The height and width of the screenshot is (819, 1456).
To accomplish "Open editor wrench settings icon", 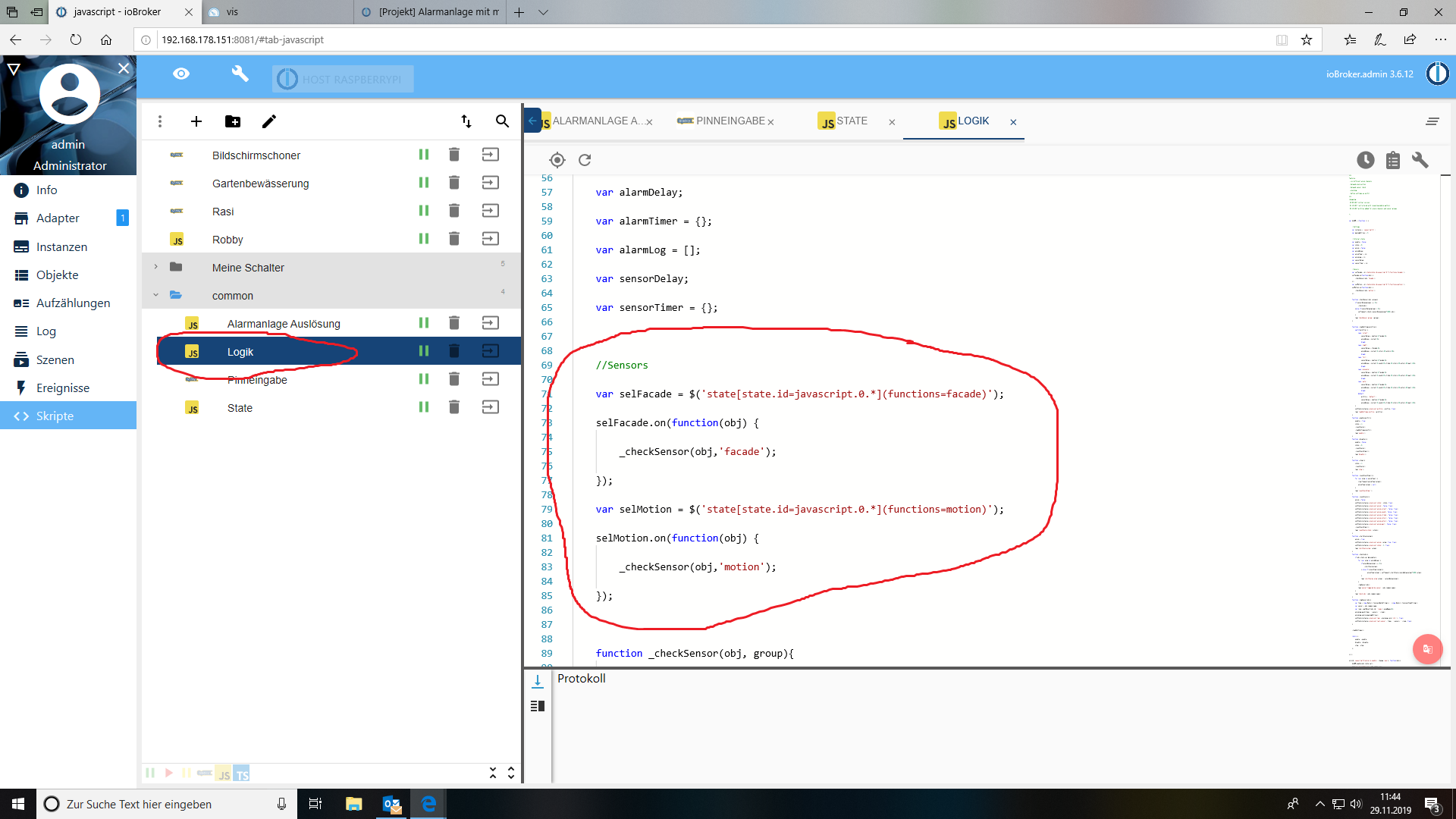I will click(x=1420, y=160).
